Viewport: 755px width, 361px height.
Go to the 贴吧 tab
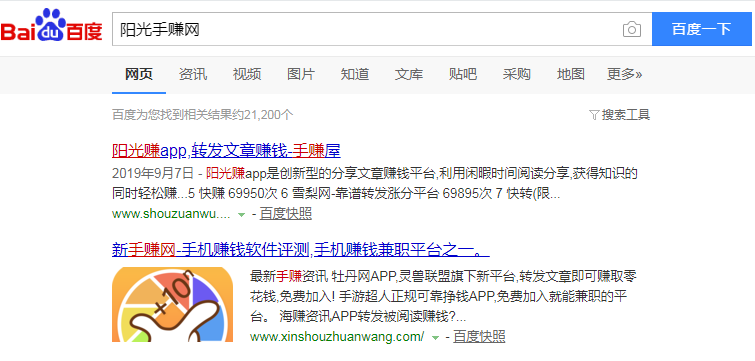[463, 74]
